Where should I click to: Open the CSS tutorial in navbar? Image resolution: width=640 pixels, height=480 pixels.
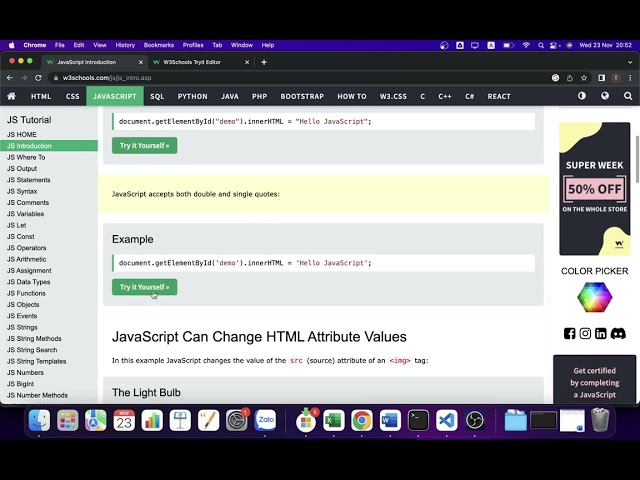coord(73,96)
